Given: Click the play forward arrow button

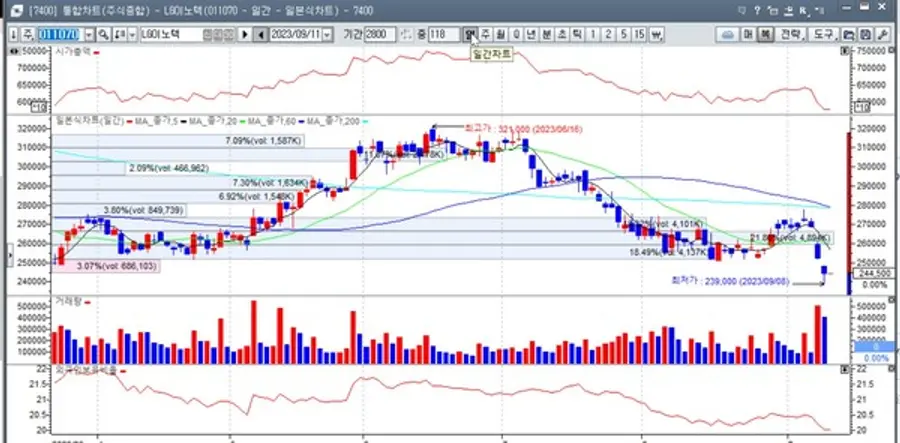Looking at the screenshot, I should click(x=245, y=34).
